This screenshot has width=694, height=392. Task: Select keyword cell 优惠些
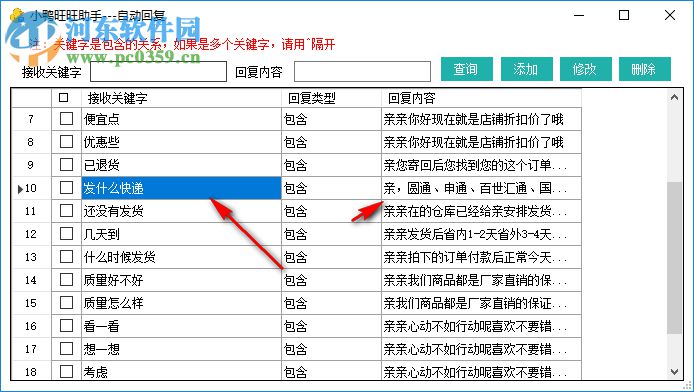pyautogui.click(x=181, y=142)
